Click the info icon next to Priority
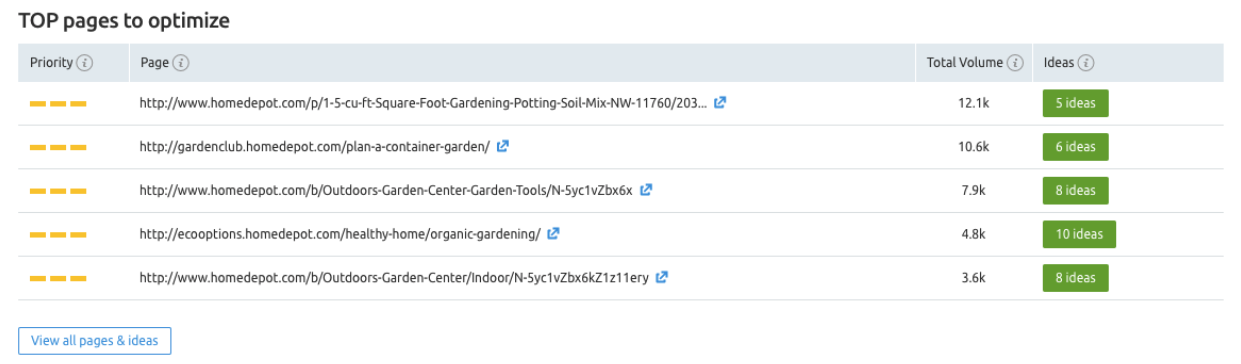Screen dimensions: 1241x364 (x=85, y=63)
